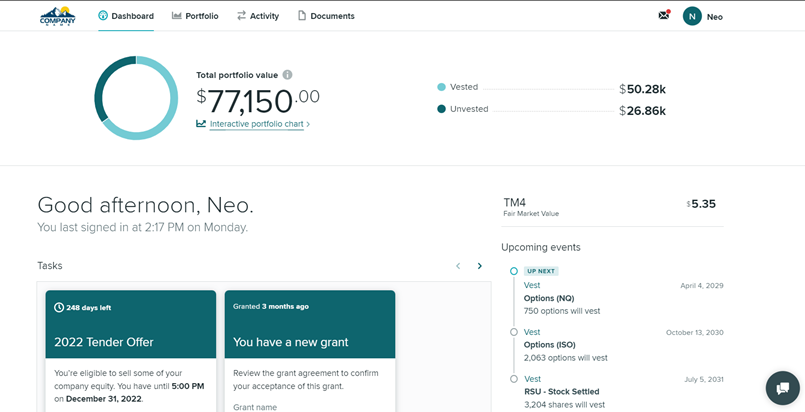Click the portfolio donut chart

(x=136, y=98)
